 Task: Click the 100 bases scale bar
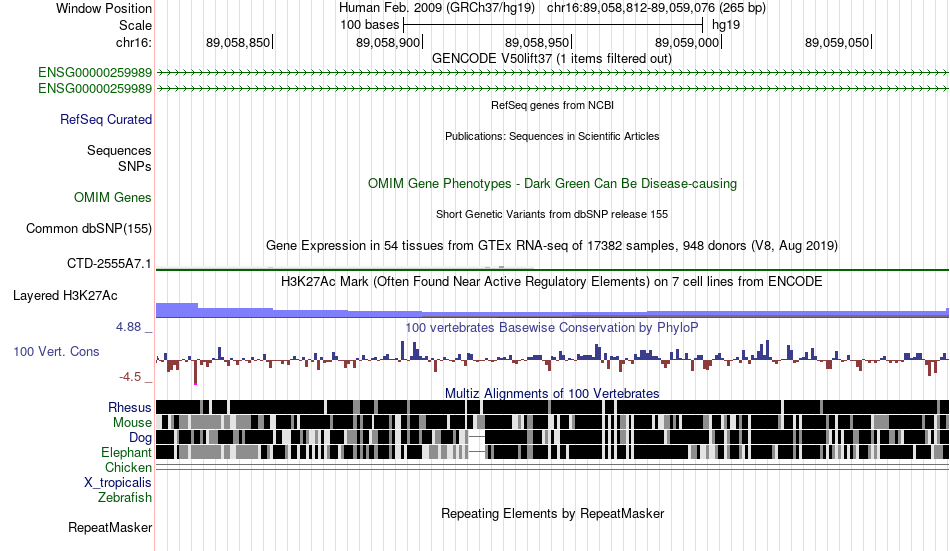tap(553, 25)
